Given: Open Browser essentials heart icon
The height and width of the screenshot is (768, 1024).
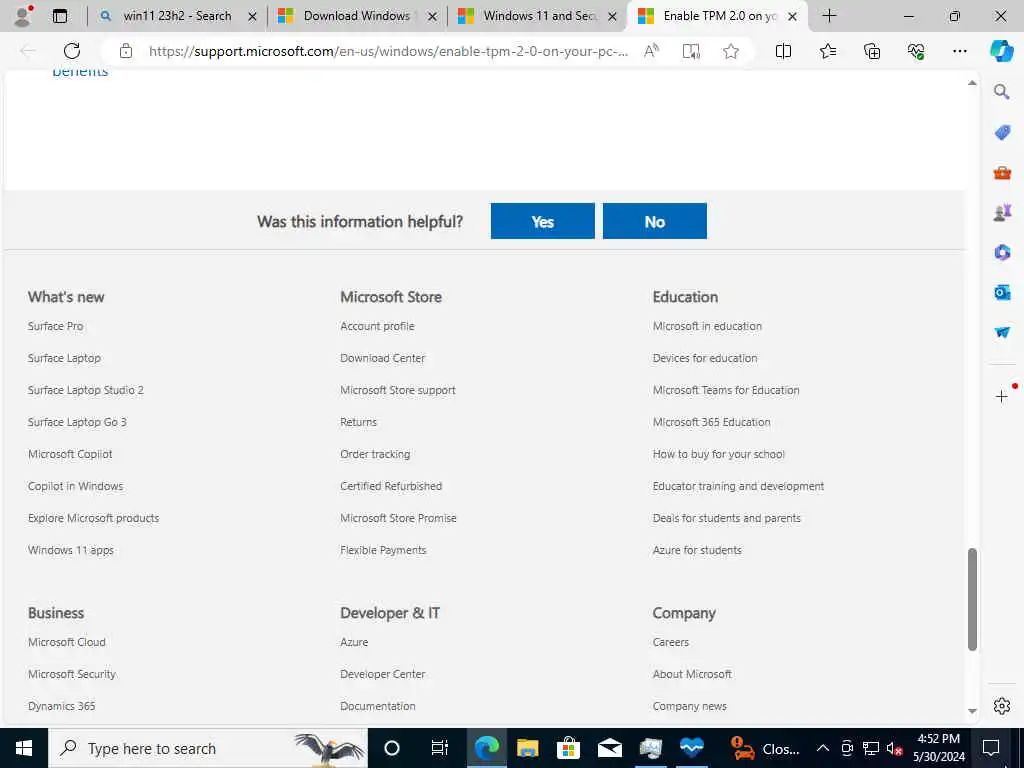Looking at the screenshot, I should (x=916, y=51).
